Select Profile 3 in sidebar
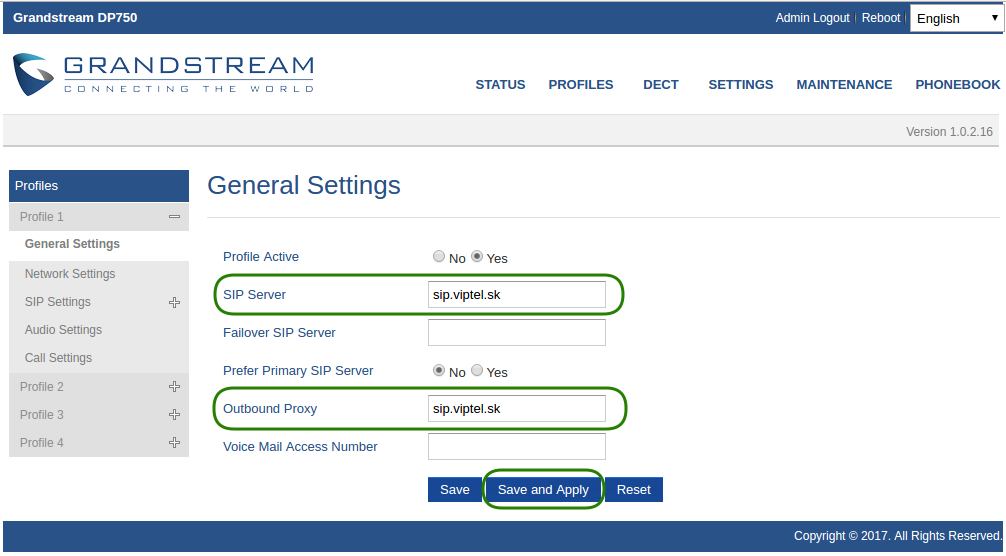 pyautogui.click(x=42, y=415)
